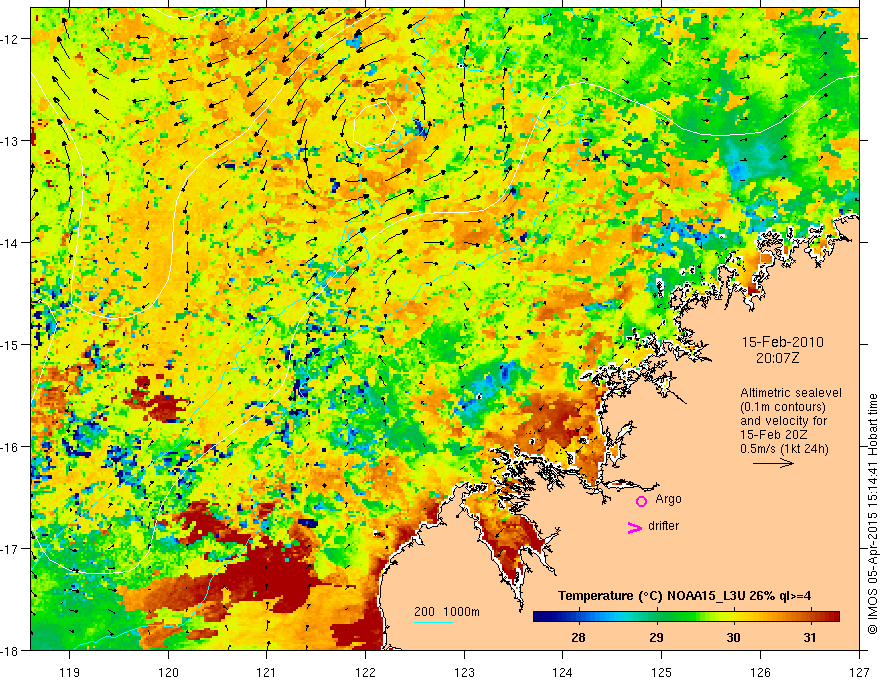Click the 0.5m/s velocity scale arrow
This screenshot has width=880, height=680.
point(773,463)
